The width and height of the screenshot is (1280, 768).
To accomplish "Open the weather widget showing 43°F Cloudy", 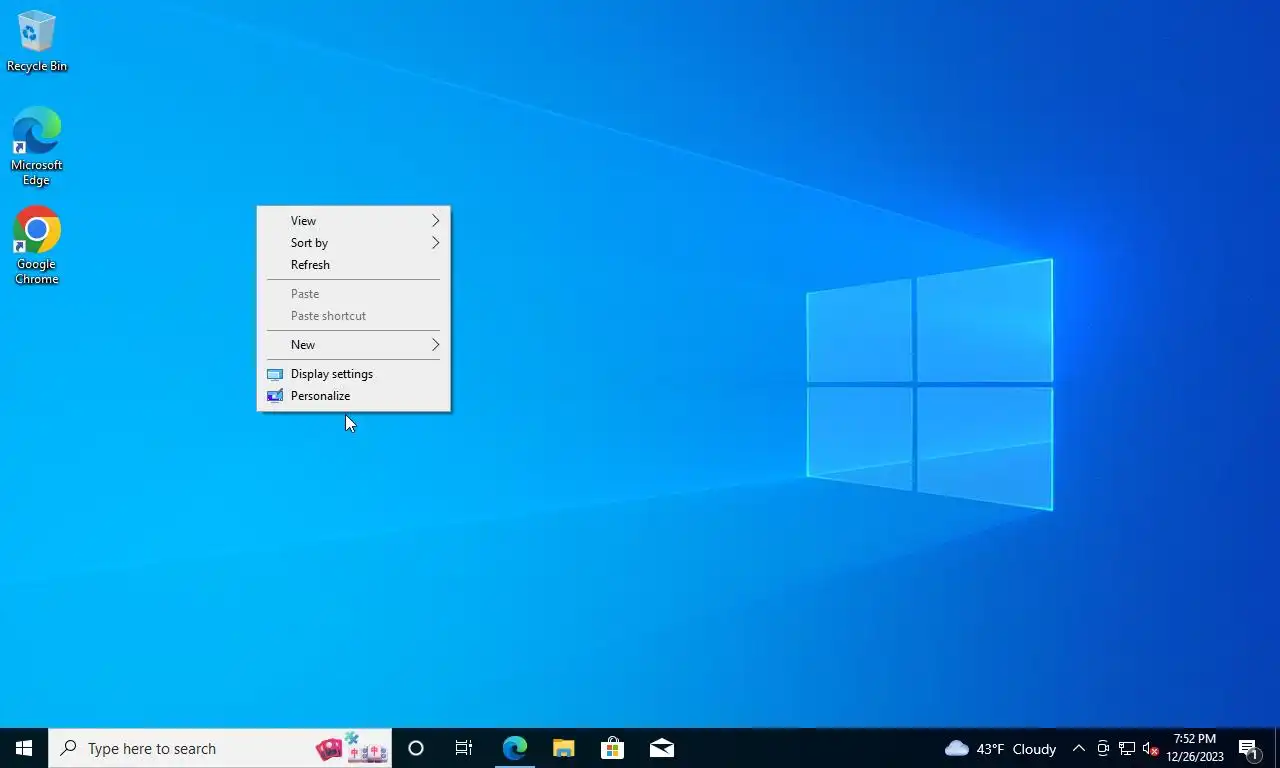I will 1000,748.
